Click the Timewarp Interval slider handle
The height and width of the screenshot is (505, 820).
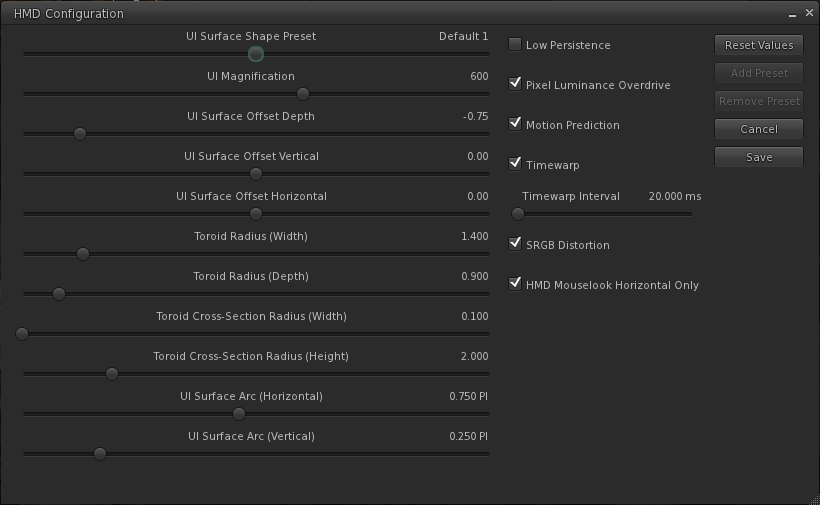pyautogui.click(x=518, y=214)
